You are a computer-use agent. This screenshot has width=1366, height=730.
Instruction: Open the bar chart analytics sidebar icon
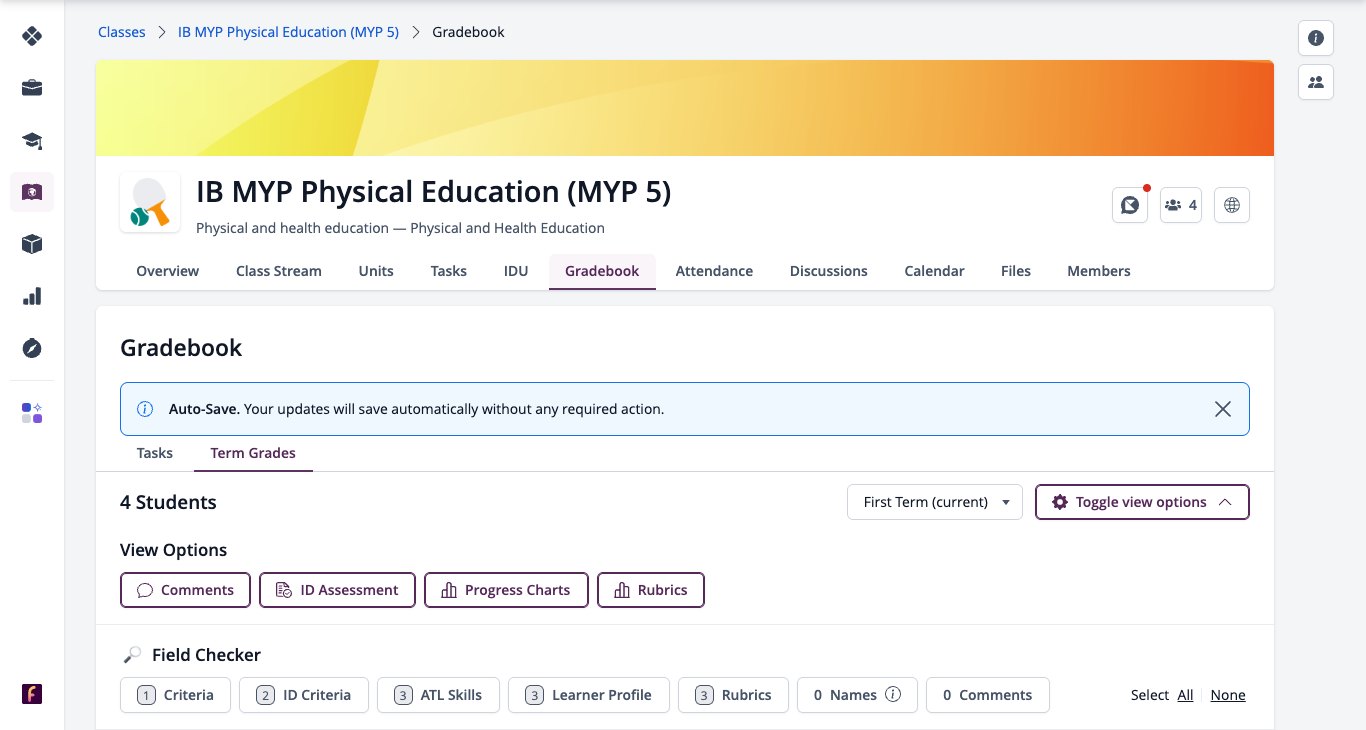[32, 296]
